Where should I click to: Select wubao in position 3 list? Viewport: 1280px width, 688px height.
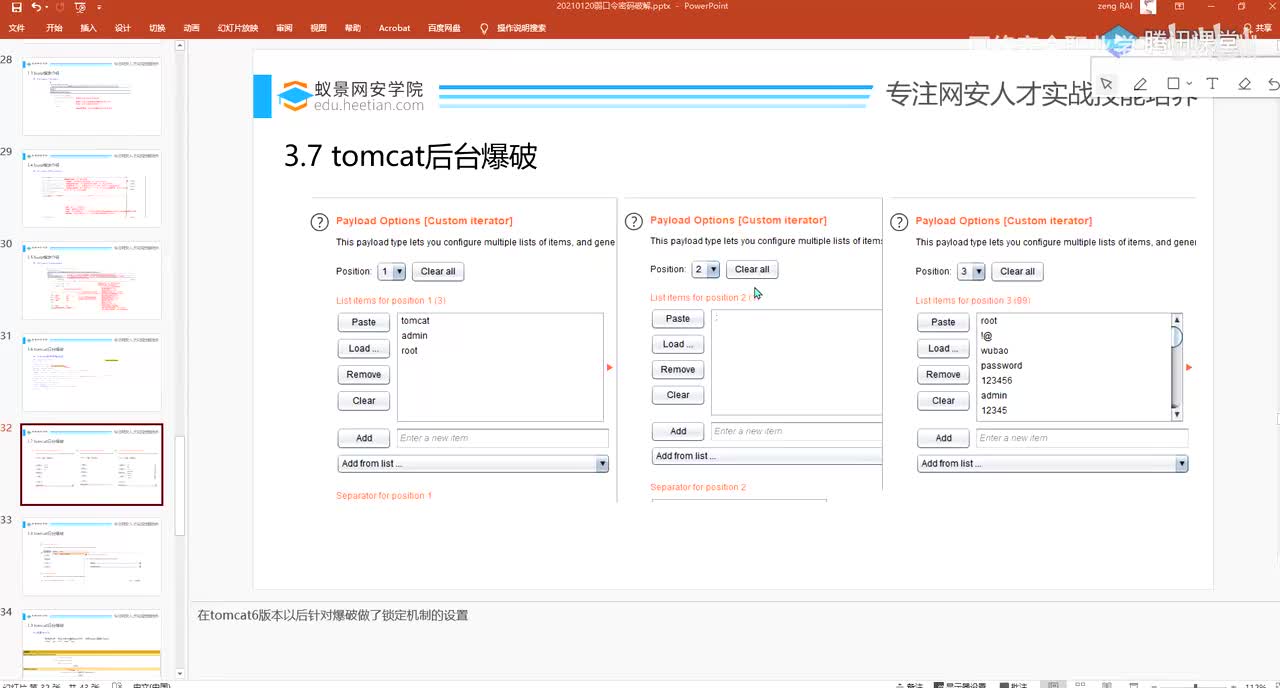point(994,351)
